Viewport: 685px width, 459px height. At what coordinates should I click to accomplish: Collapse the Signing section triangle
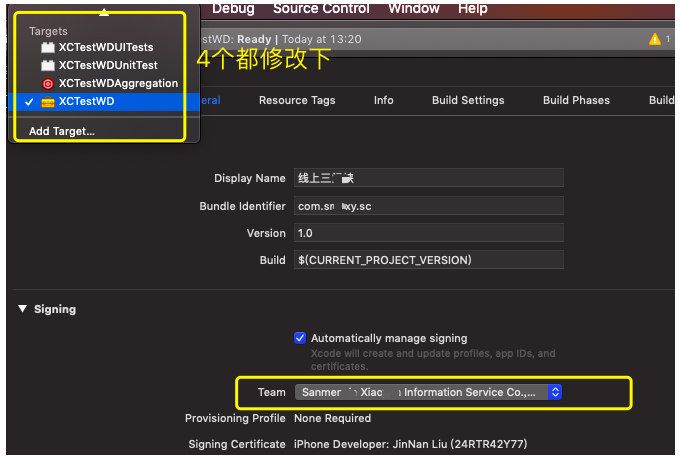[x=22, y=309]
